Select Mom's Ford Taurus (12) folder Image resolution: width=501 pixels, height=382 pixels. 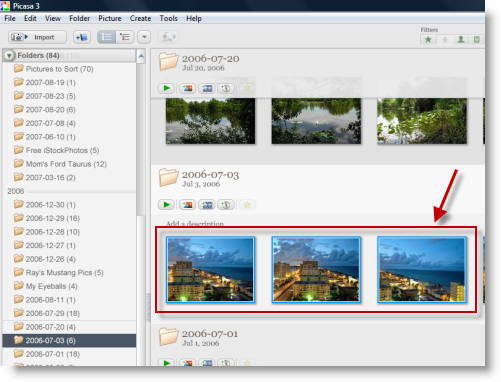(x=69, y=164)
